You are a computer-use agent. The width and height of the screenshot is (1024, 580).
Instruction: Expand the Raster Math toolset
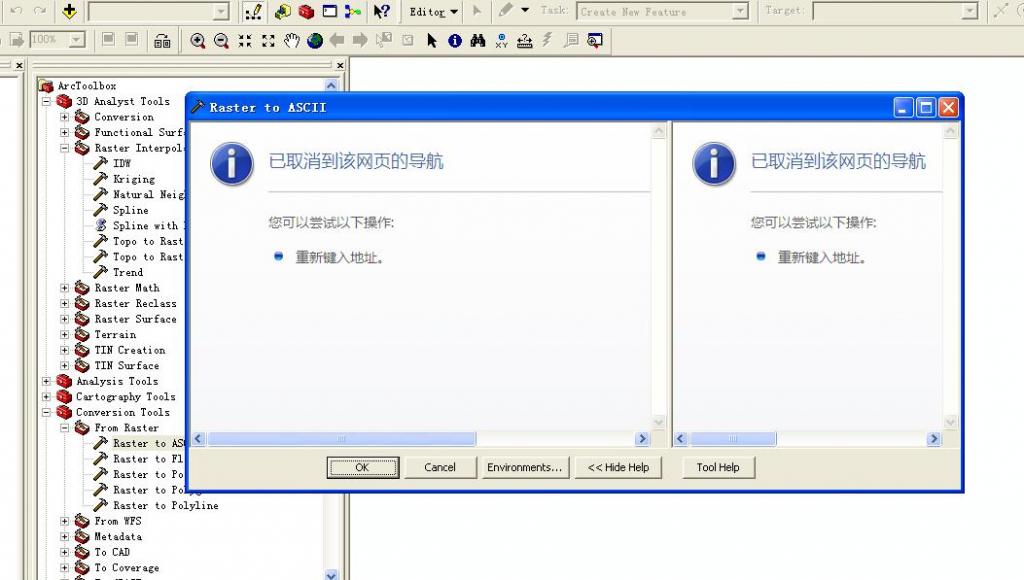coord(65,288)
